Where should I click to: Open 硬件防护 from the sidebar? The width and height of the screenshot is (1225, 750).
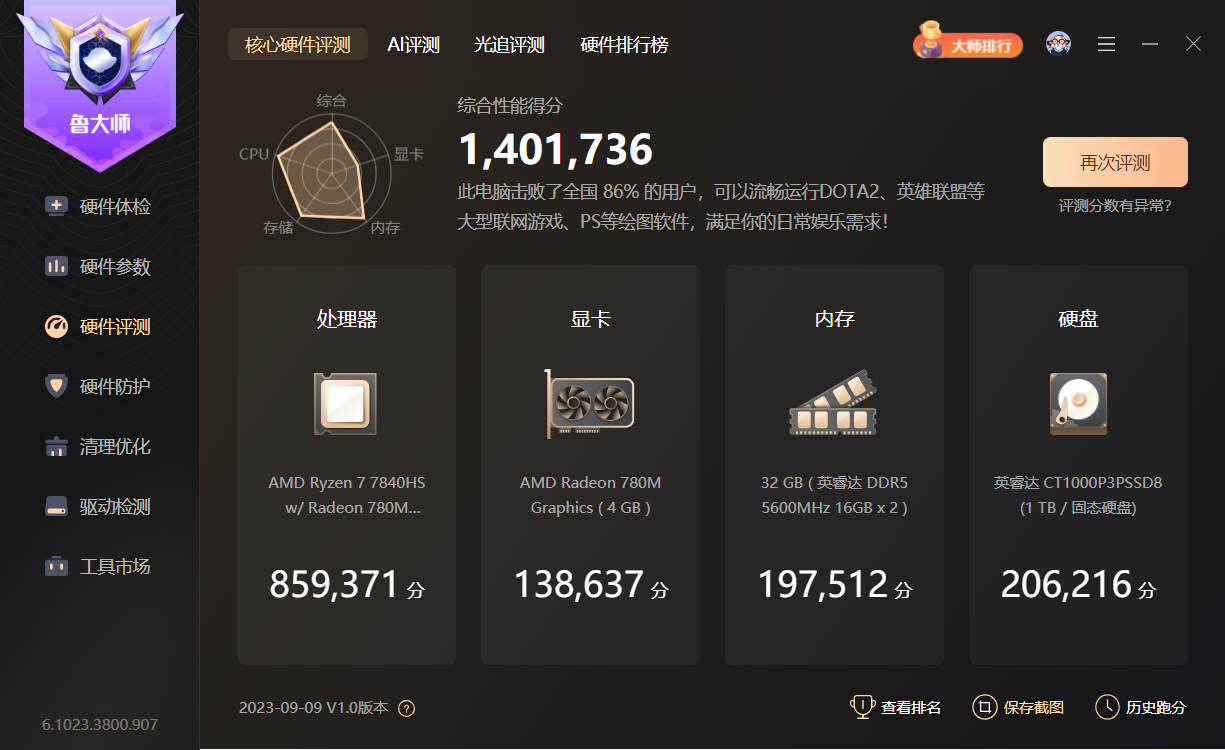pyautogui.click(x=98, y=387)
